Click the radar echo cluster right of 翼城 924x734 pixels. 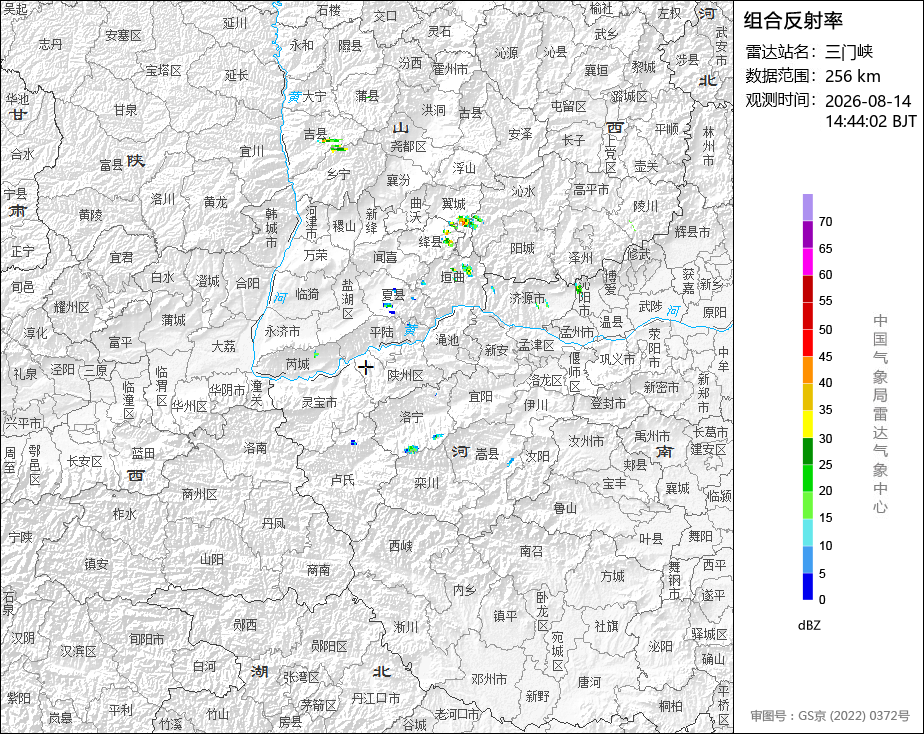coord(464,222)
